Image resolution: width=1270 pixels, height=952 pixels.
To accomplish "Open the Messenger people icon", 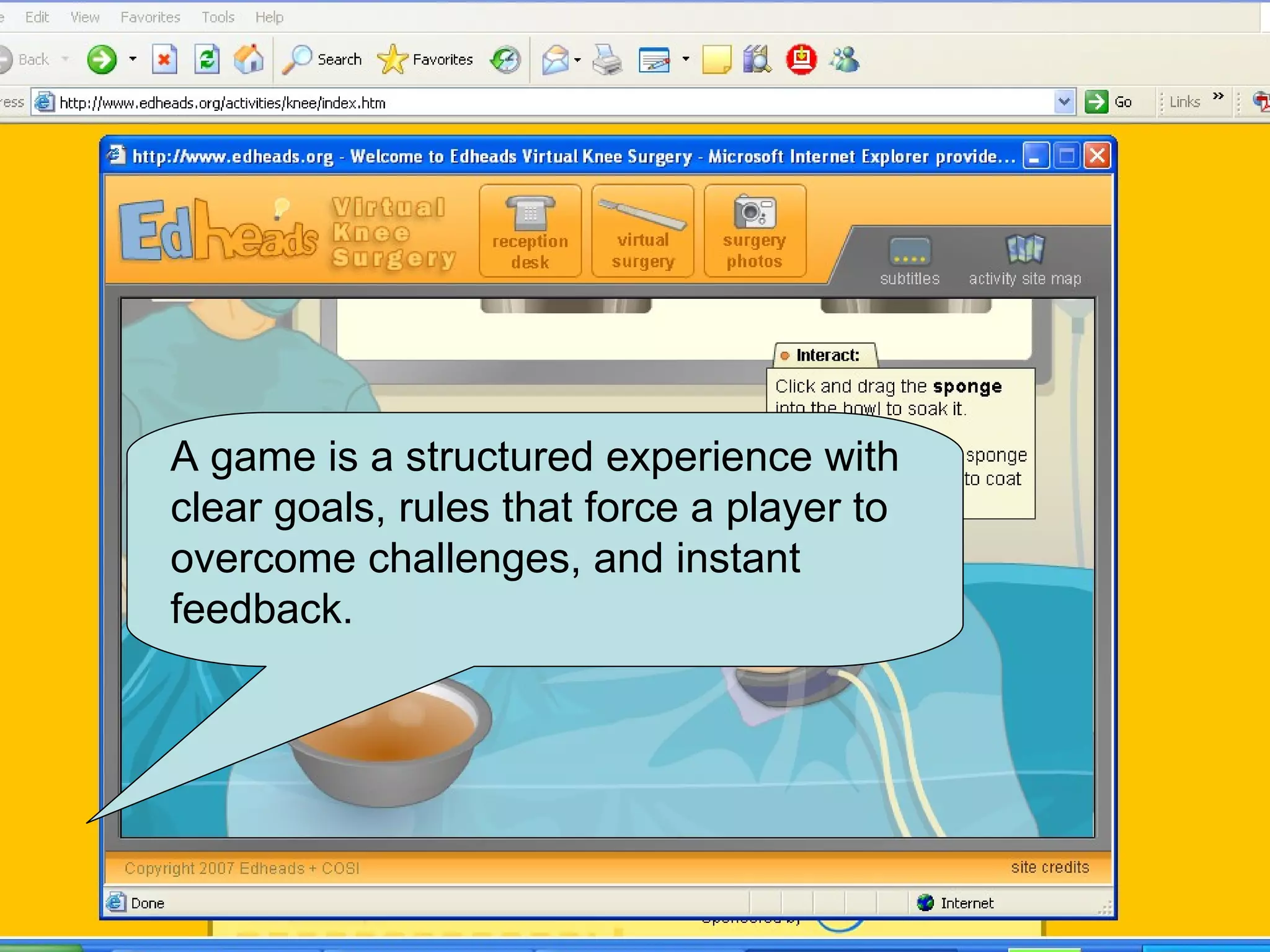I will 845,60.
